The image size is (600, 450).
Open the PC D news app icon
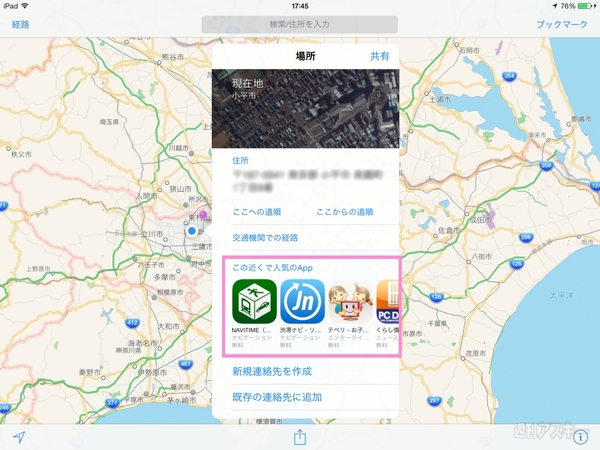click(x=388, y=302)
